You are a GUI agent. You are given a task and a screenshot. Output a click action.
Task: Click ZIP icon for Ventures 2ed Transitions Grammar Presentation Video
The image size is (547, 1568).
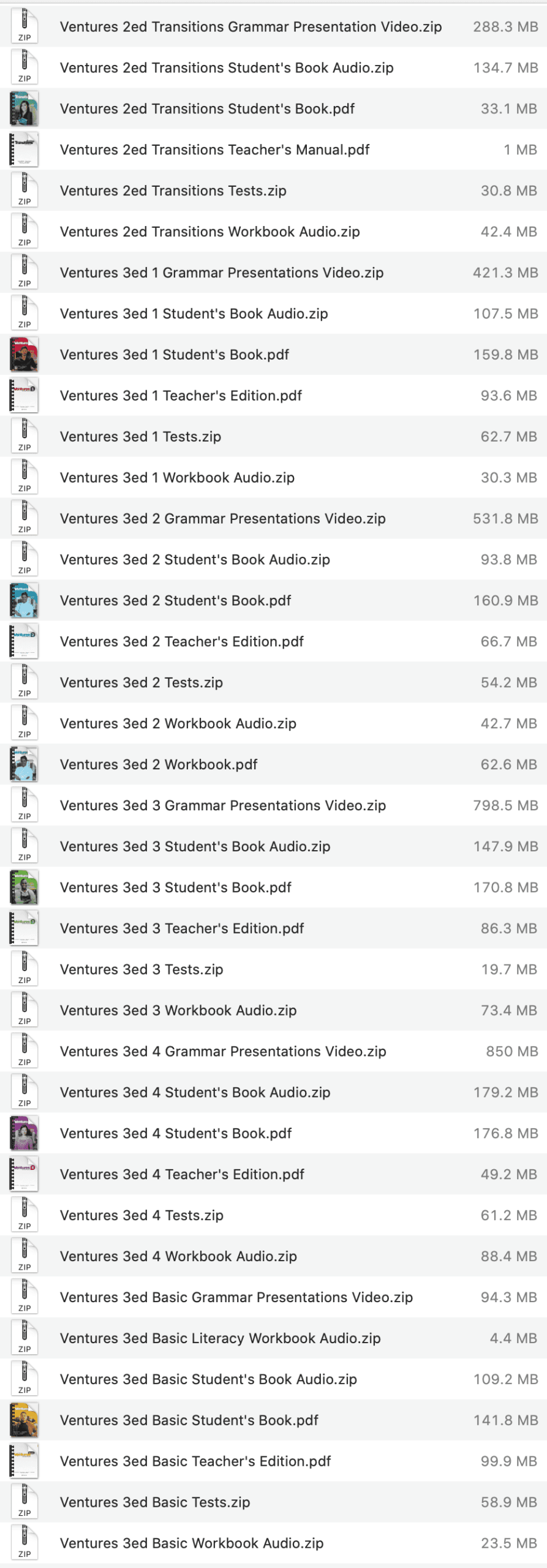[x=25, y=27]
